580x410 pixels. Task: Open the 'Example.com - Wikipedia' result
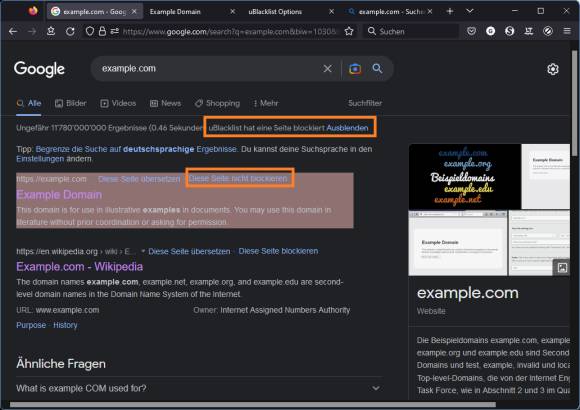pos(80,267)
